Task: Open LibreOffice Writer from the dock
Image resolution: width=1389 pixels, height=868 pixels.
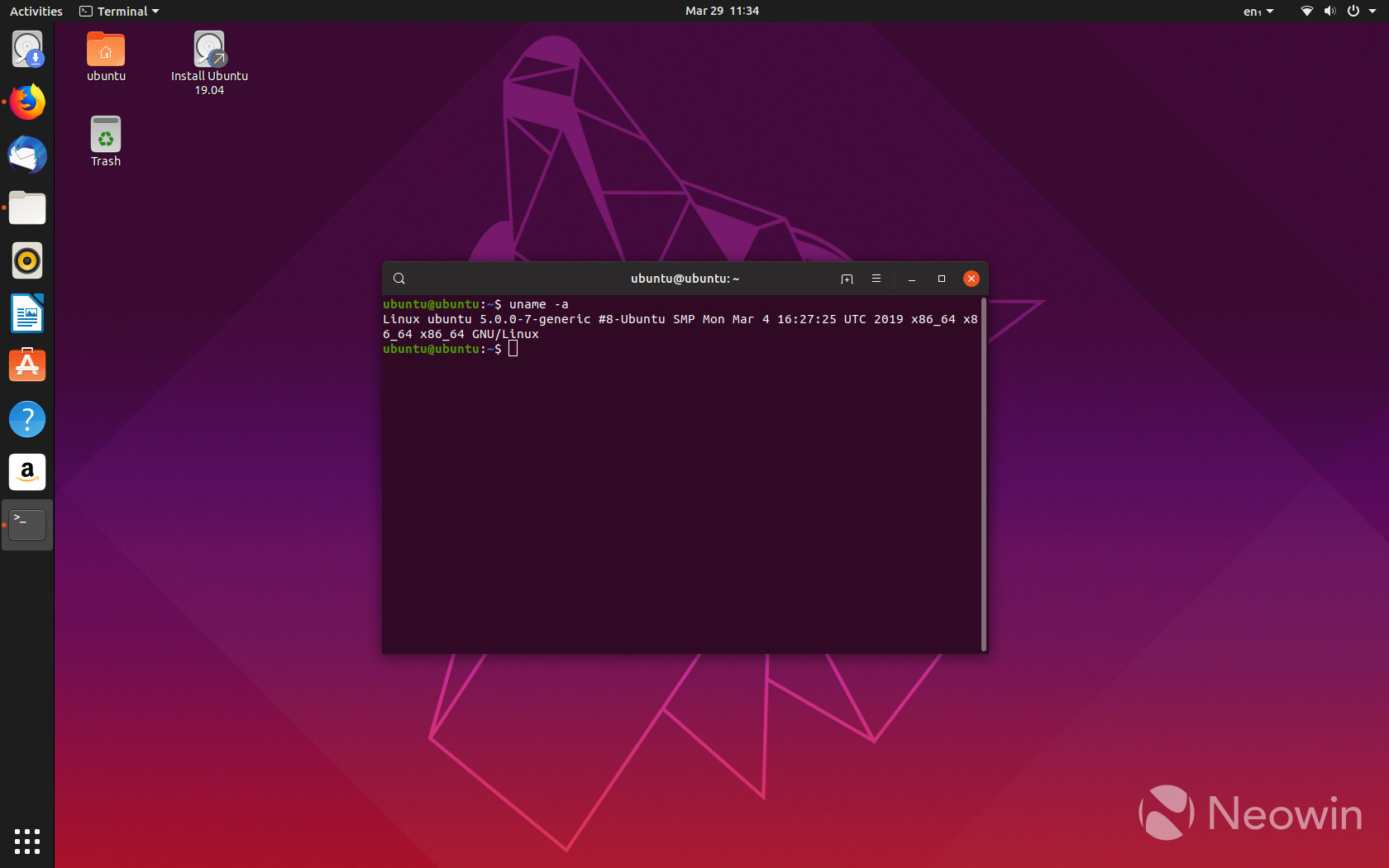Action: coord(27,314)
